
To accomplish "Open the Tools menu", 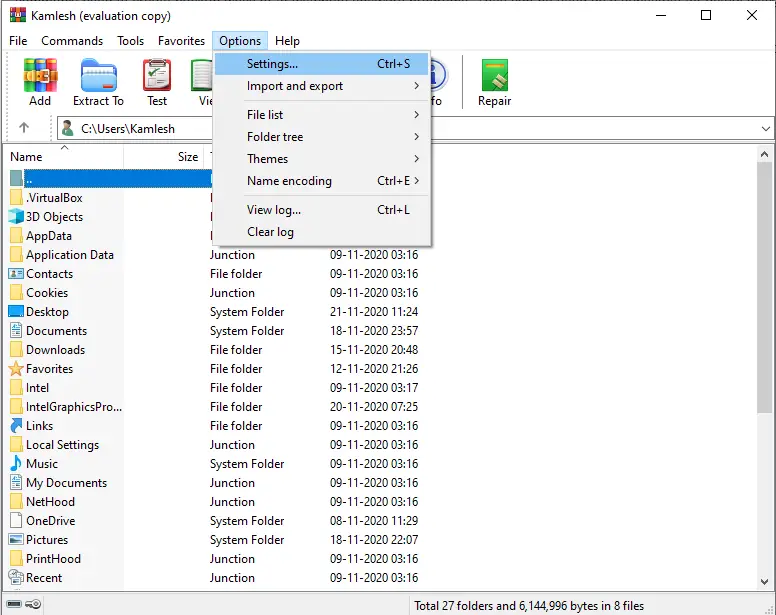I will (x=130, y=41).
